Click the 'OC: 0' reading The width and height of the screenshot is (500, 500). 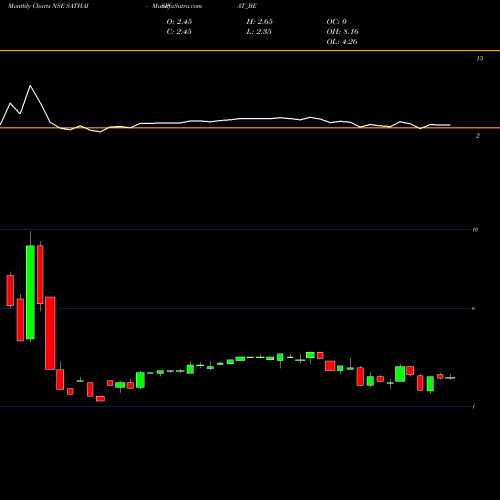pos(337,22)
